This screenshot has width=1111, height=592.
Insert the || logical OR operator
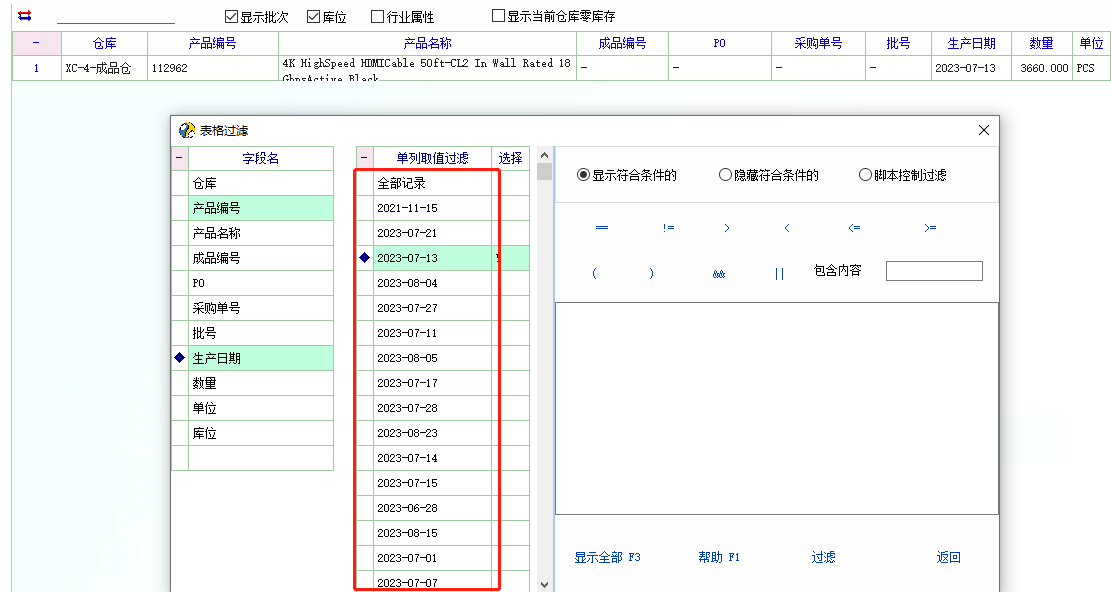(779, 273)
